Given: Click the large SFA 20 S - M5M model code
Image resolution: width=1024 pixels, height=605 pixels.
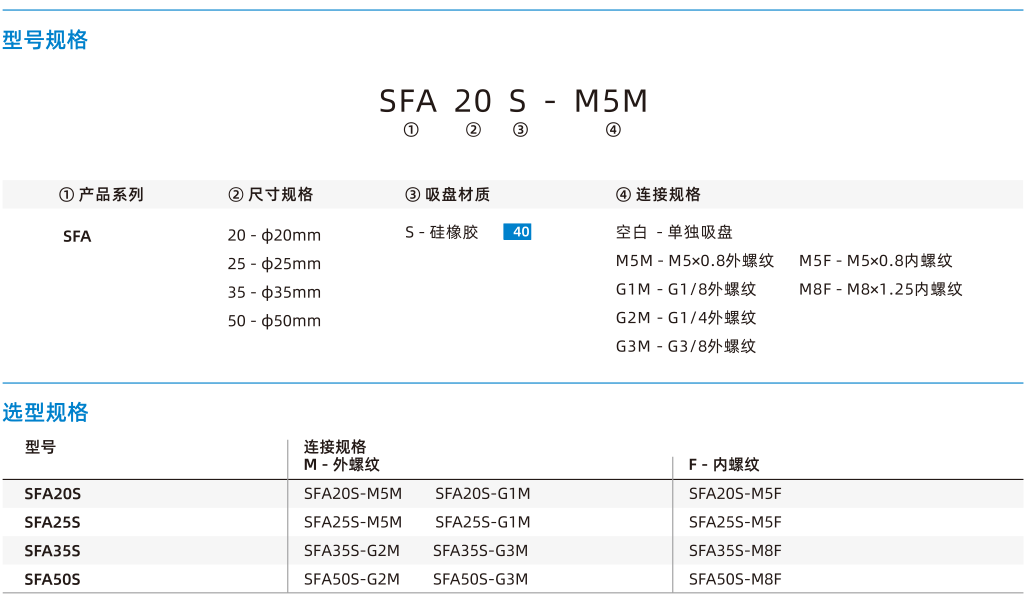Looking at the screenshot, I should click(x=514, y=101).
